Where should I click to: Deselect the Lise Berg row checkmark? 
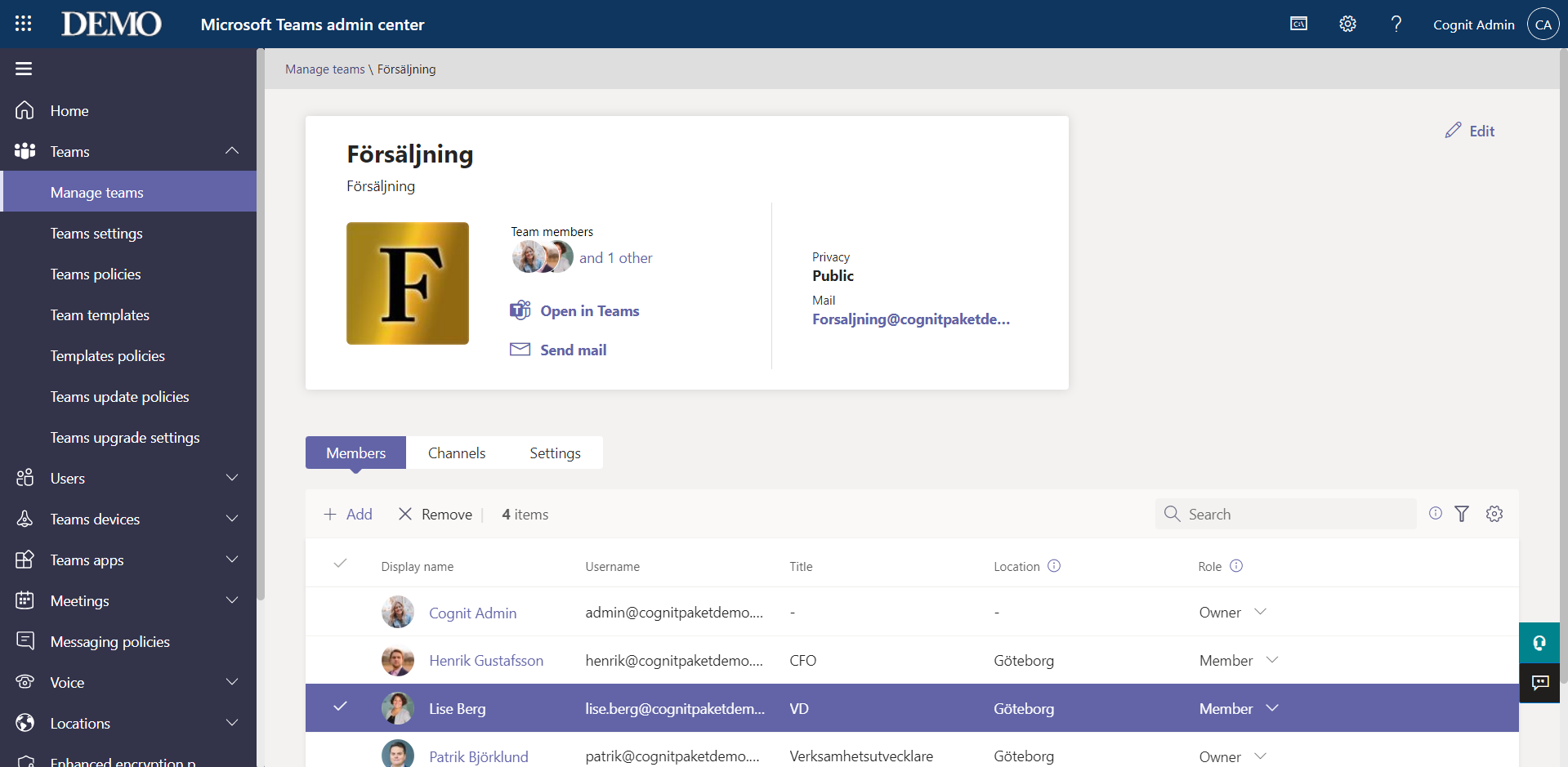click(x=341, y=707)
